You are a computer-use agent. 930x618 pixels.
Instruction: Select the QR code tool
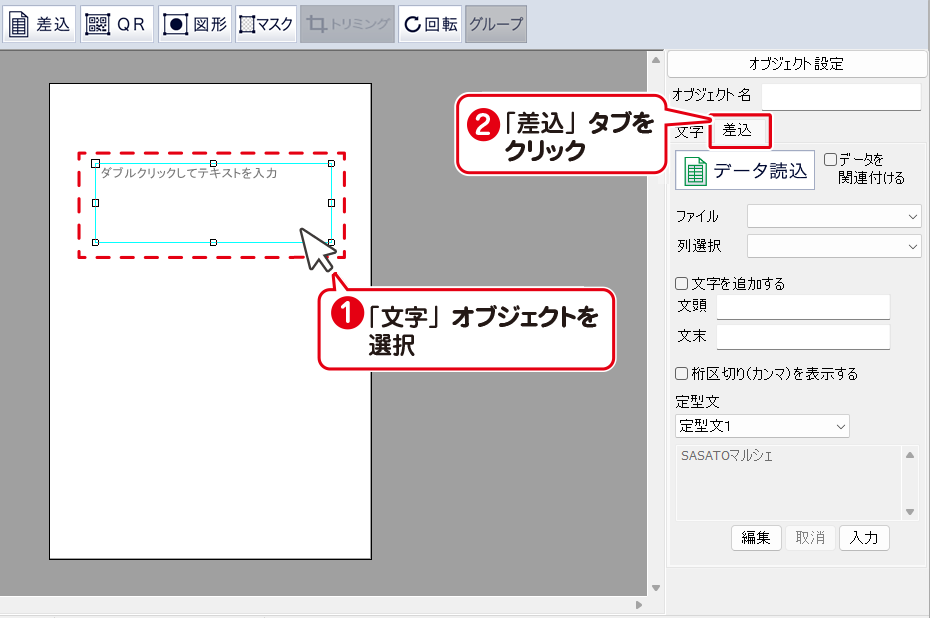[x=116, y=25]
